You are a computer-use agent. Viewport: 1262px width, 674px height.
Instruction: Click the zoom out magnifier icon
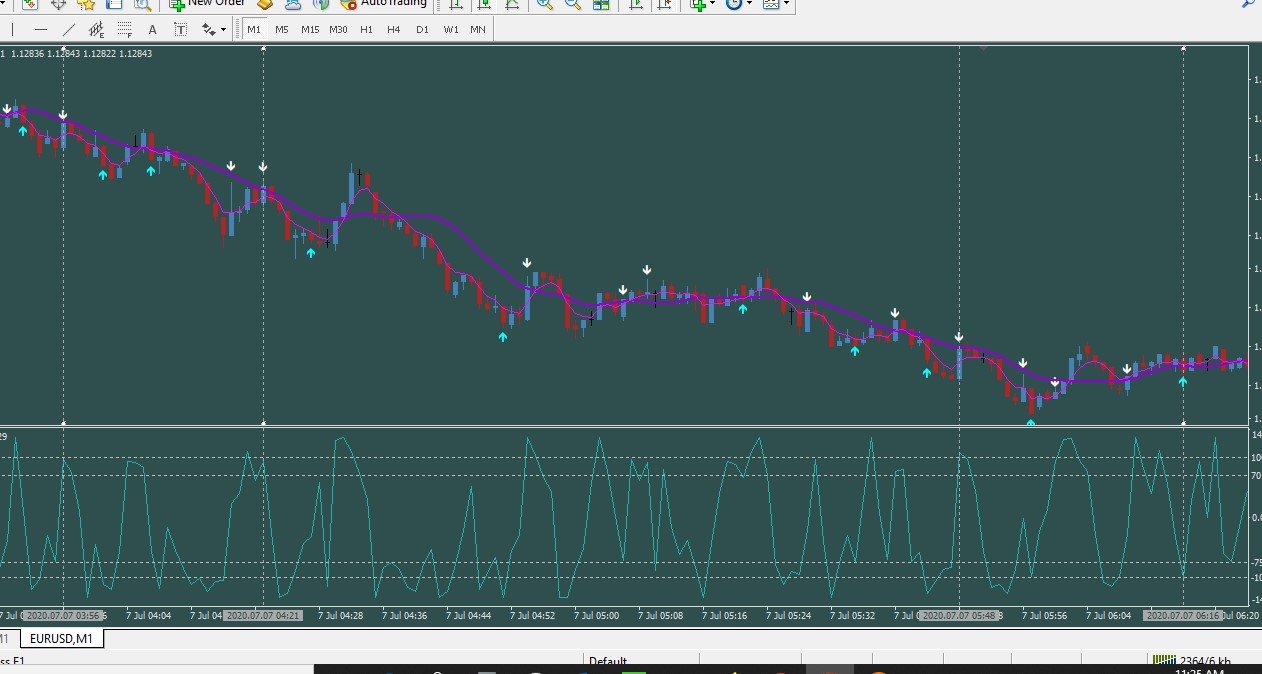572,5
